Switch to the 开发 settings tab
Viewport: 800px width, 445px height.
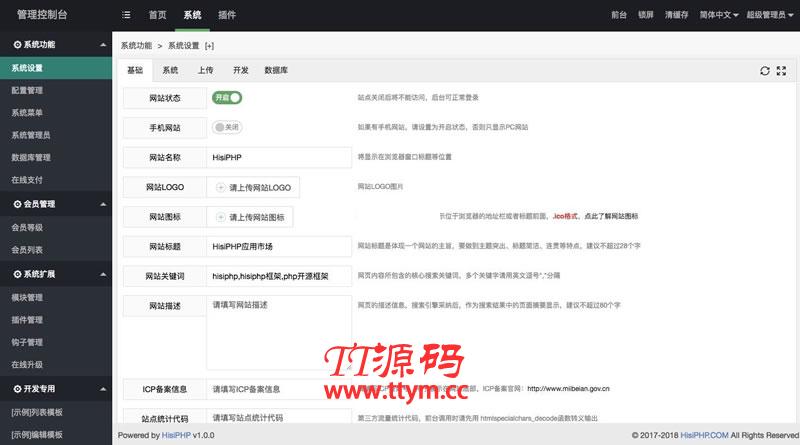pos(240,70)
